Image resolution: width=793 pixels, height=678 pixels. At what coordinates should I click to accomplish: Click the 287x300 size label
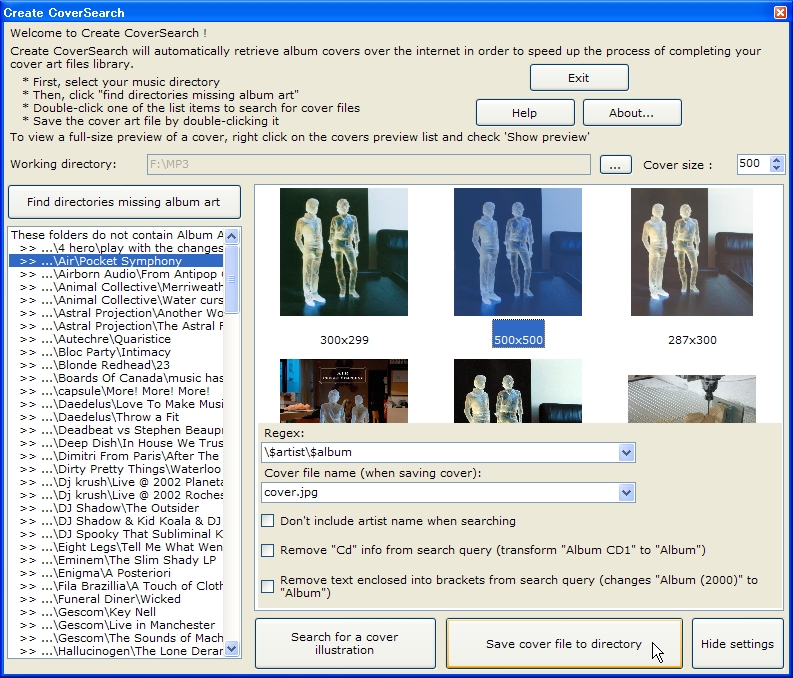tap(692, 340)
